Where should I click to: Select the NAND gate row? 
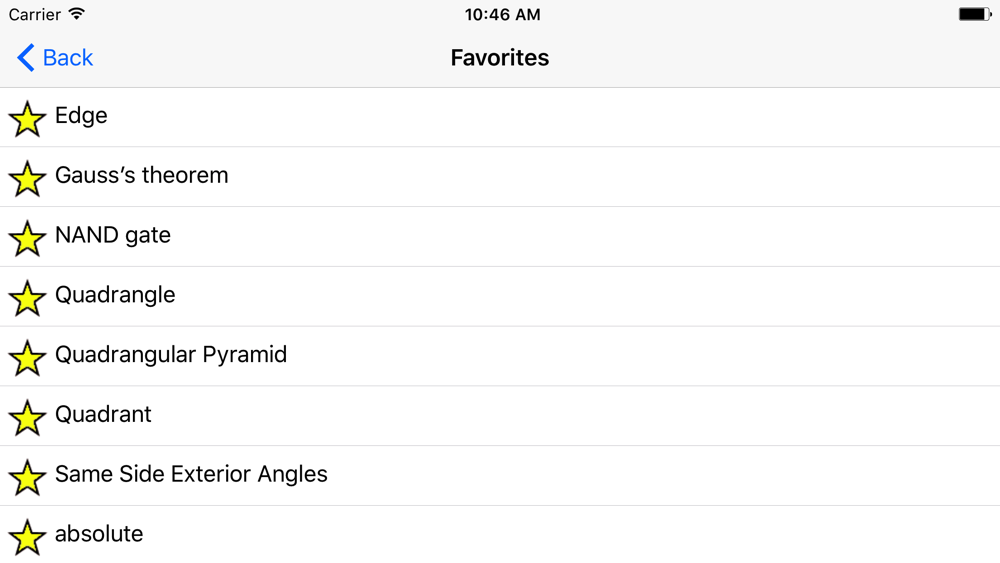(x=500, y=237)
